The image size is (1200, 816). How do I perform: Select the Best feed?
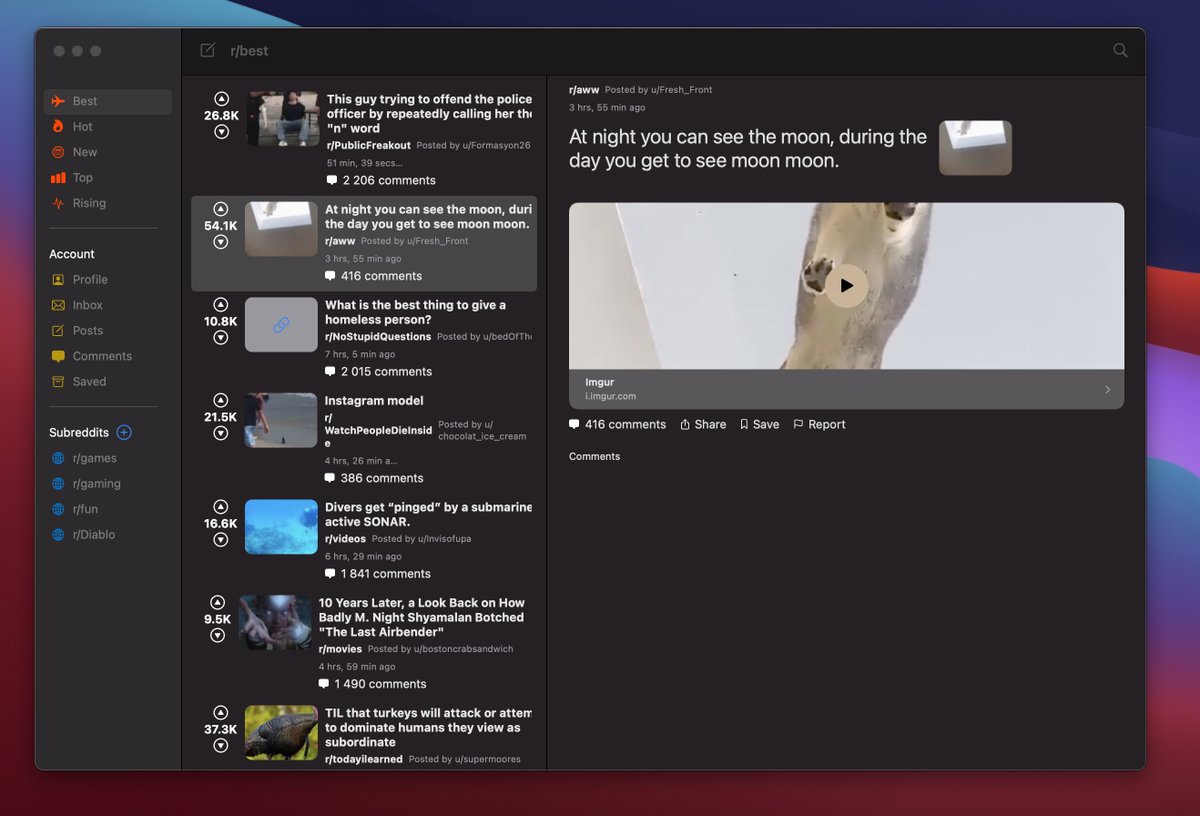point(108,101)
